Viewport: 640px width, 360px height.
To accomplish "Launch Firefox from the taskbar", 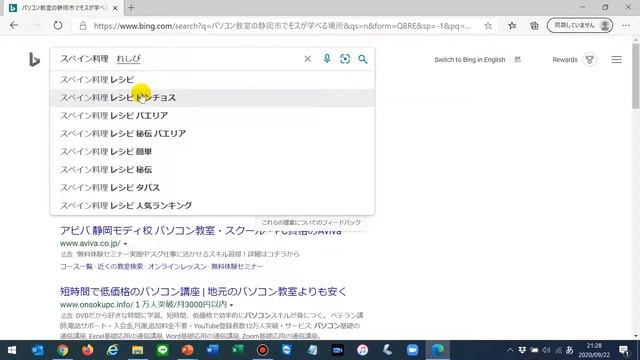I will click(x=87, y=350).
